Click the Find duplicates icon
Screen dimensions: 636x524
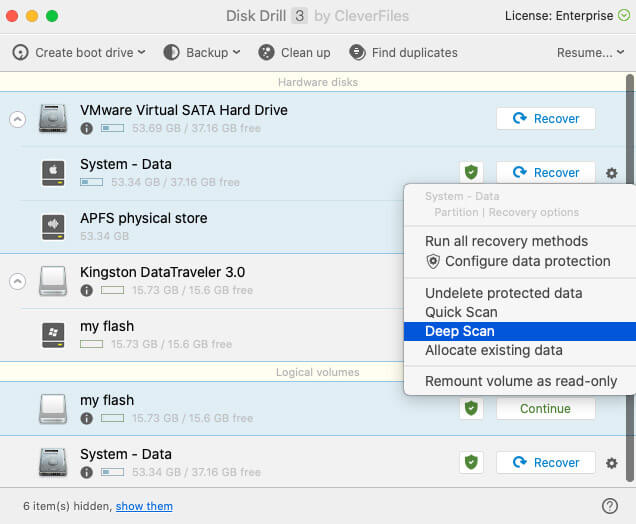click(357, 53)
